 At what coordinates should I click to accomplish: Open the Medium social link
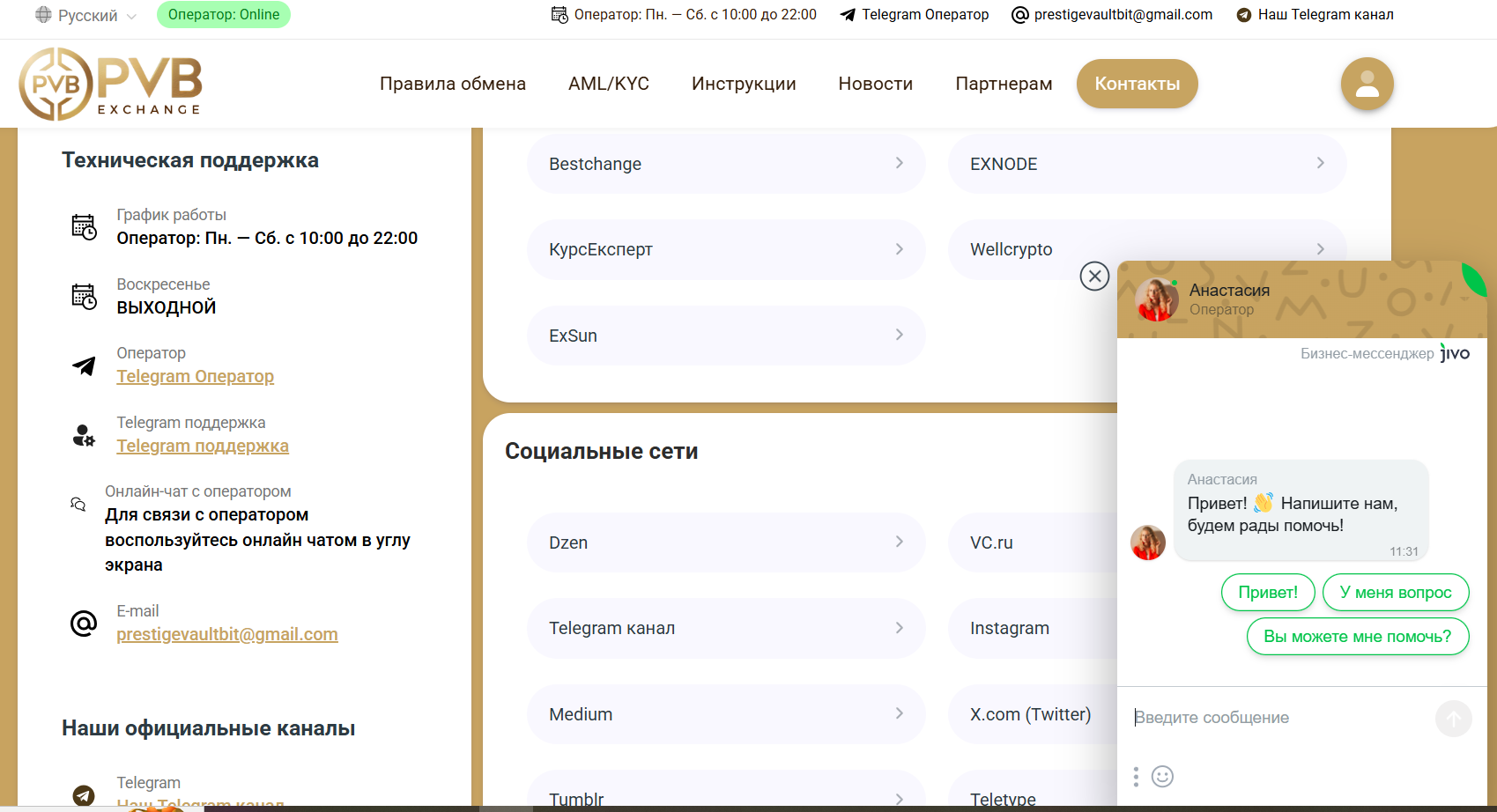pos(726,714)
